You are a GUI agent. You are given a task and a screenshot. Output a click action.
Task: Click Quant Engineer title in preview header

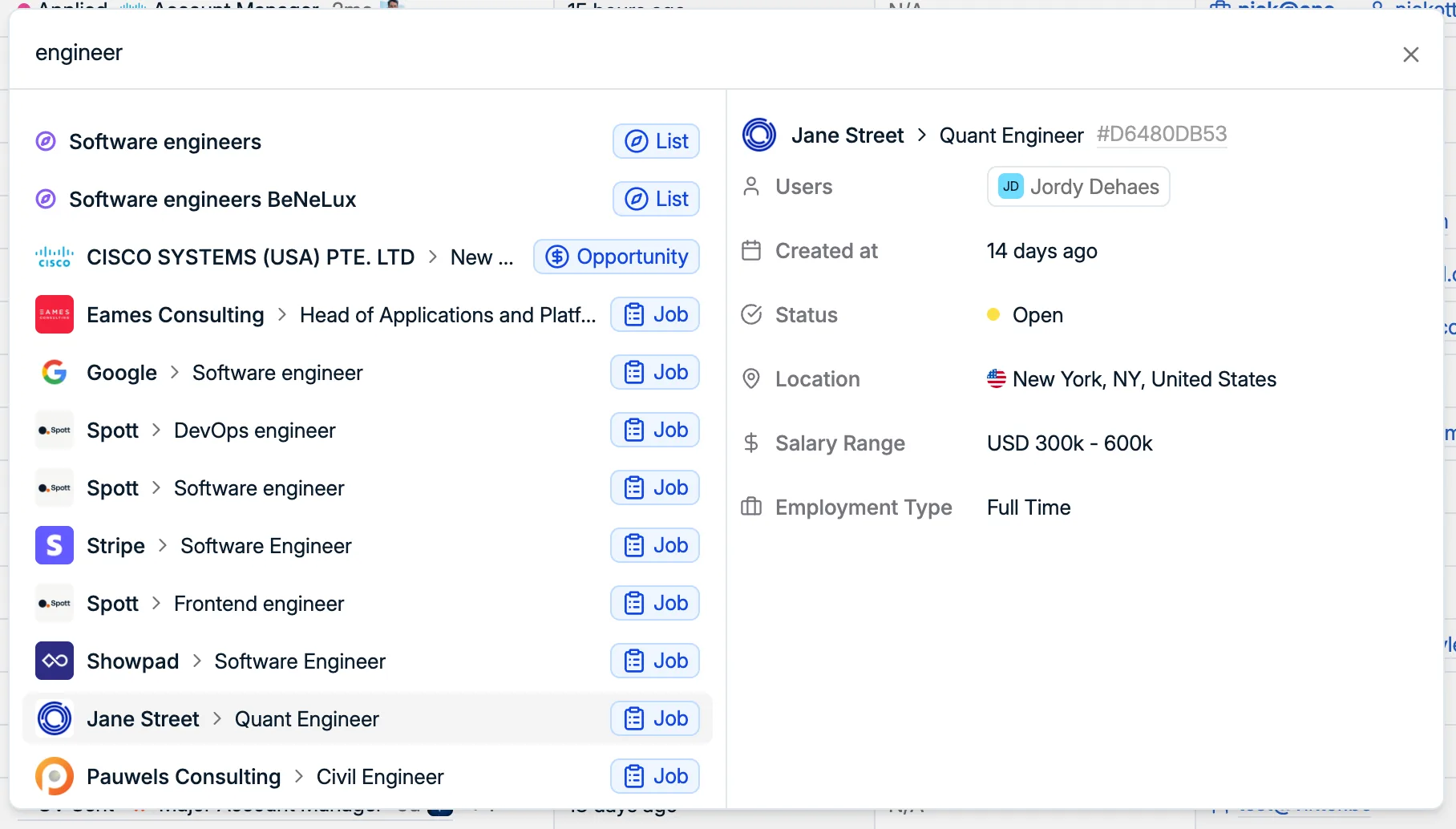[x=1011, y=135]
